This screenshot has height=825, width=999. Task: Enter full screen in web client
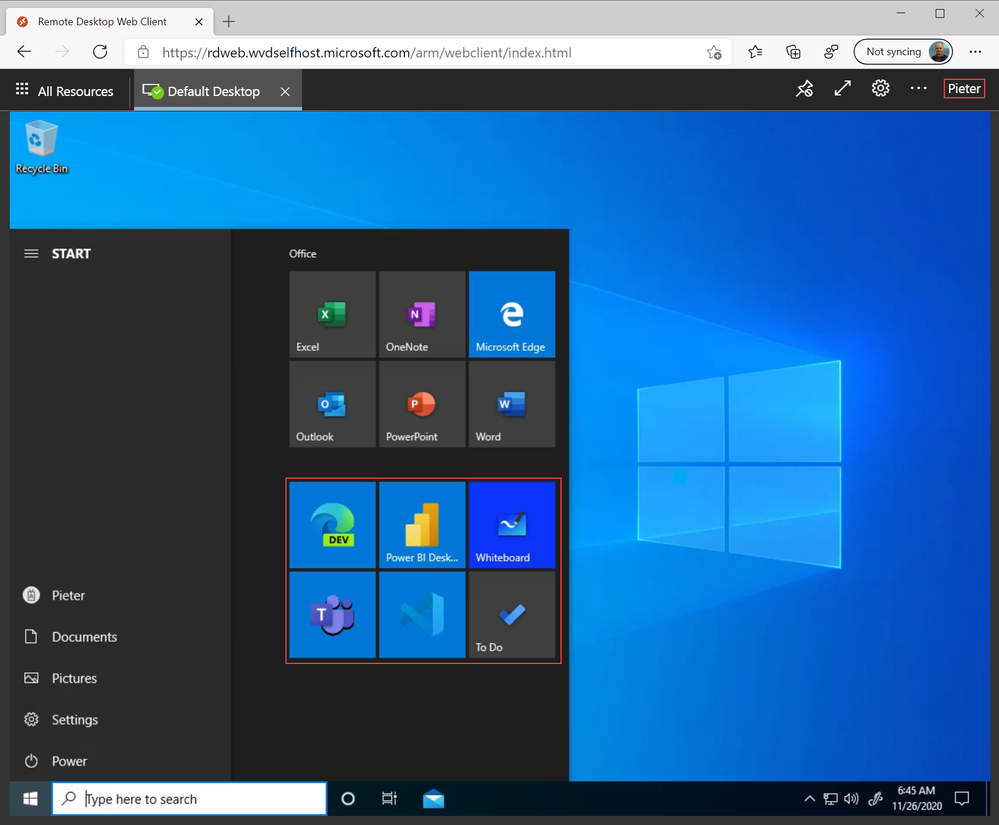tap(842, 89)
